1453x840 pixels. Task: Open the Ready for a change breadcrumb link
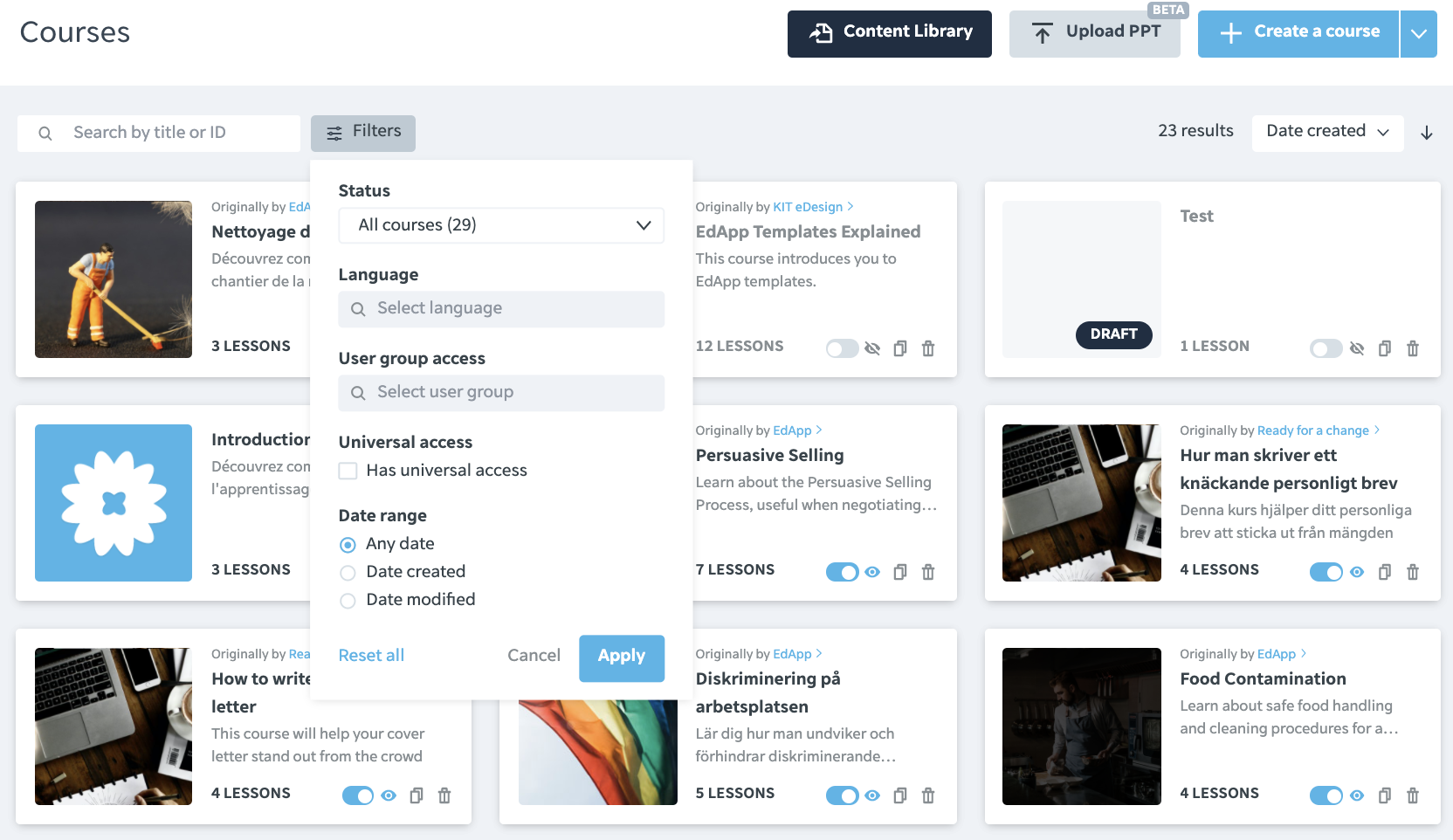[x=1313, y=430]
